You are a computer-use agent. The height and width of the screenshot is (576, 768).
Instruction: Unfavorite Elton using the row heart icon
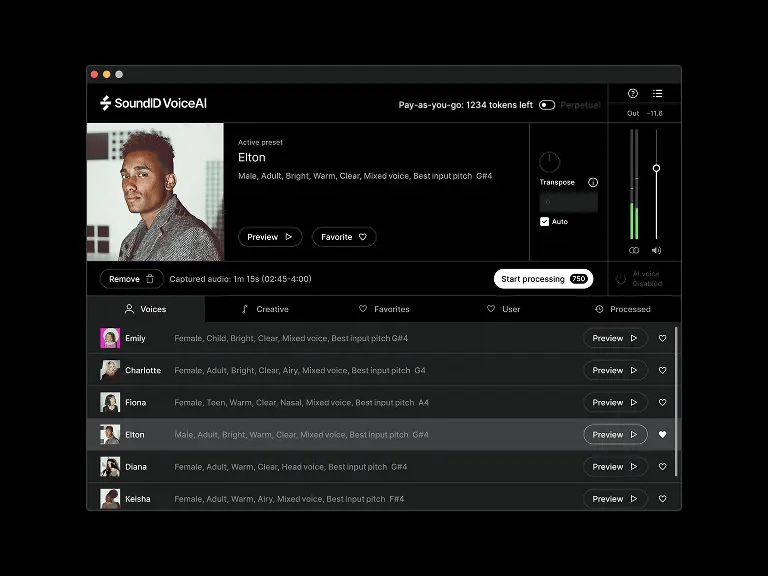click(662, 435)
